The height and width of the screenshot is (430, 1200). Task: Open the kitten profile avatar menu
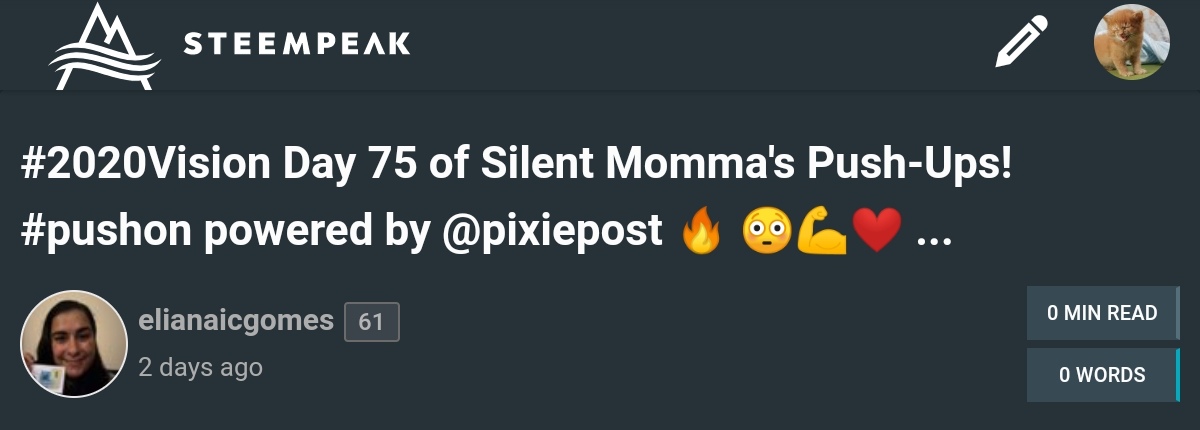1131,42
